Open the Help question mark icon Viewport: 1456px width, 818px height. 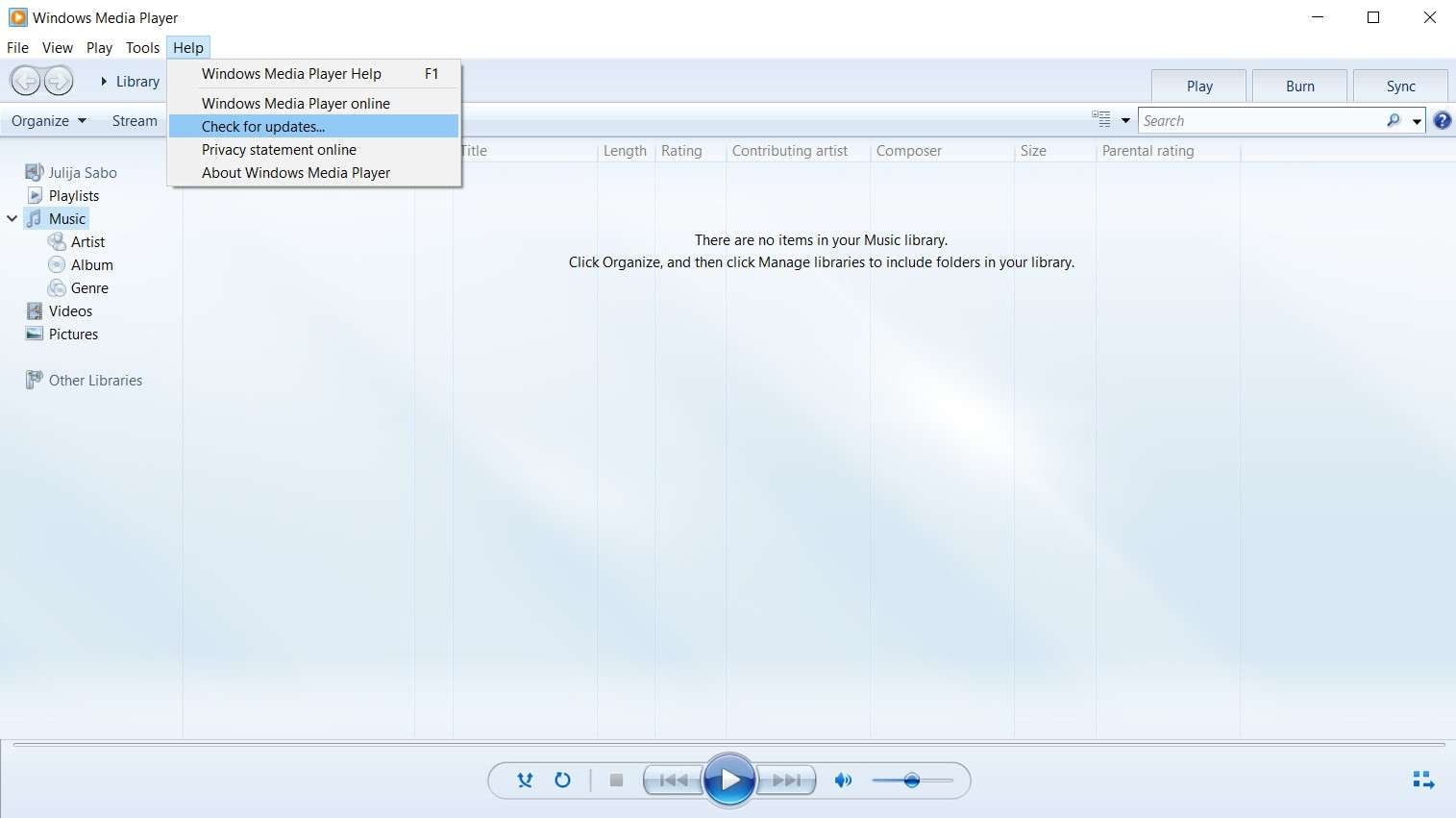tap(1443, 120)
